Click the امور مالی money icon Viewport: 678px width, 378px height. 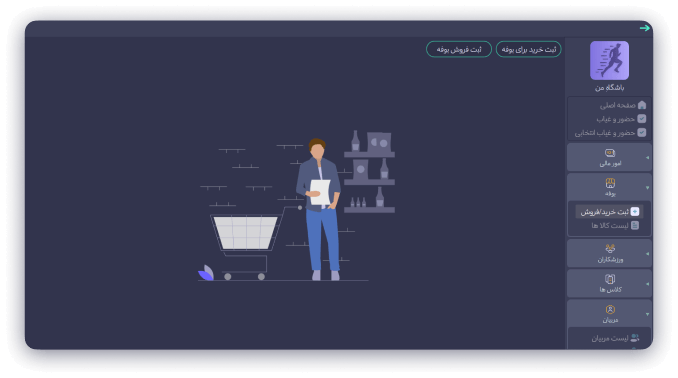click(x=610, y=153)
